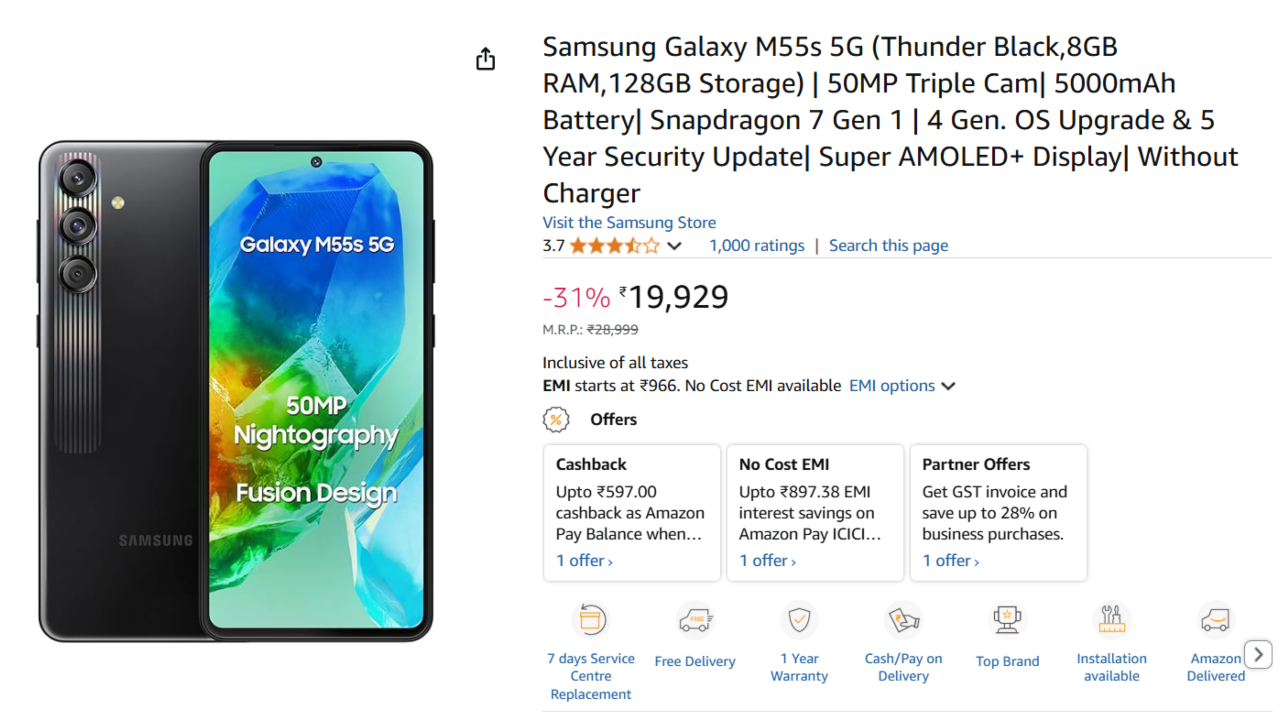The width and height of the screenshot is (1280, 720).
Task: Click Search this page link
Action: coord(888,246)
